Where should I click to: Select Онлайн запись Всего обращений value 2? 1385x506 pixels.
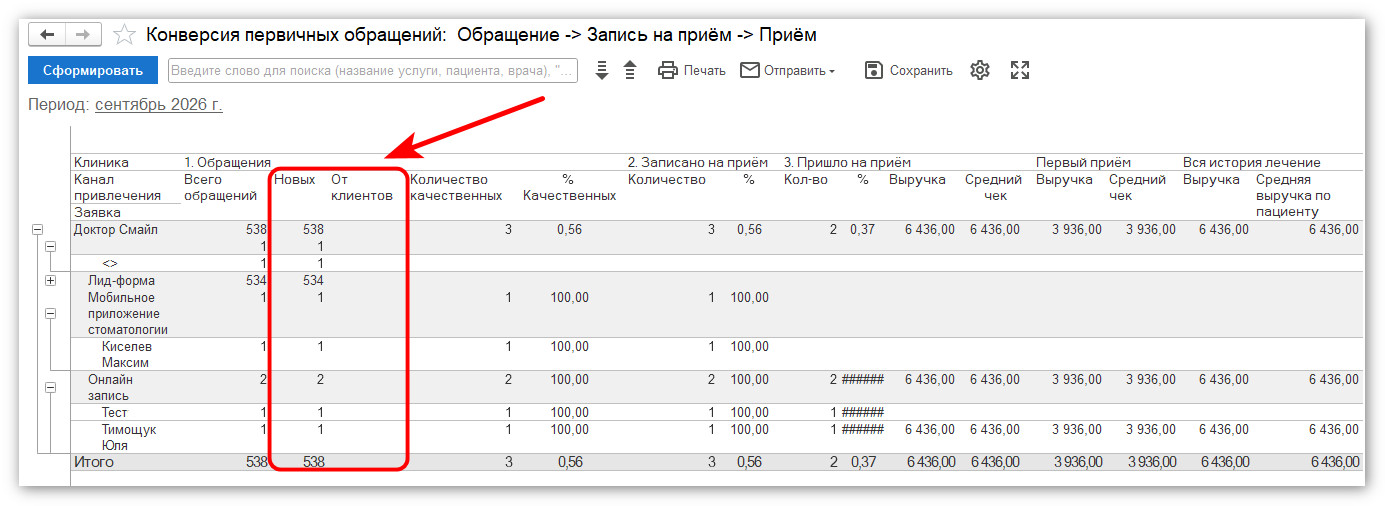263,380
